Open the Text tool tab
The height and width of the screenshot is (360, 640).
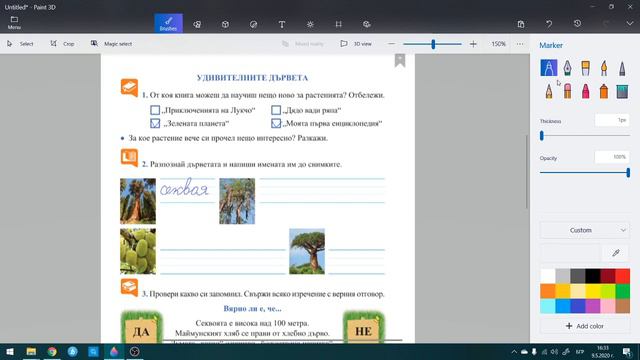coord(282,24)
